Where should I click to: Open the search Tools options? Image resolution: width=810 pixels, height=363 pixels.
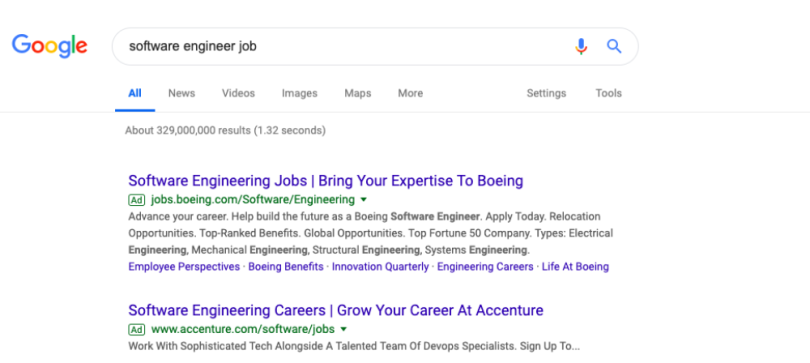click(609, 93)
